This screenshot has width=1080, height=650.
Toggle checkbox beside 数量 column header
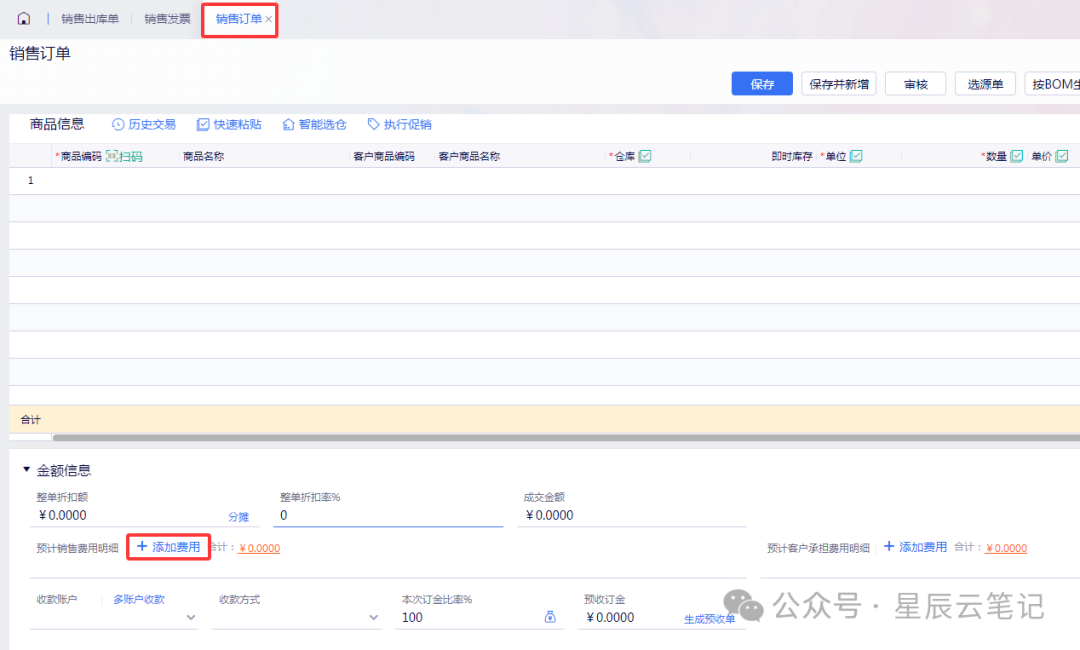pos(1017,156)
